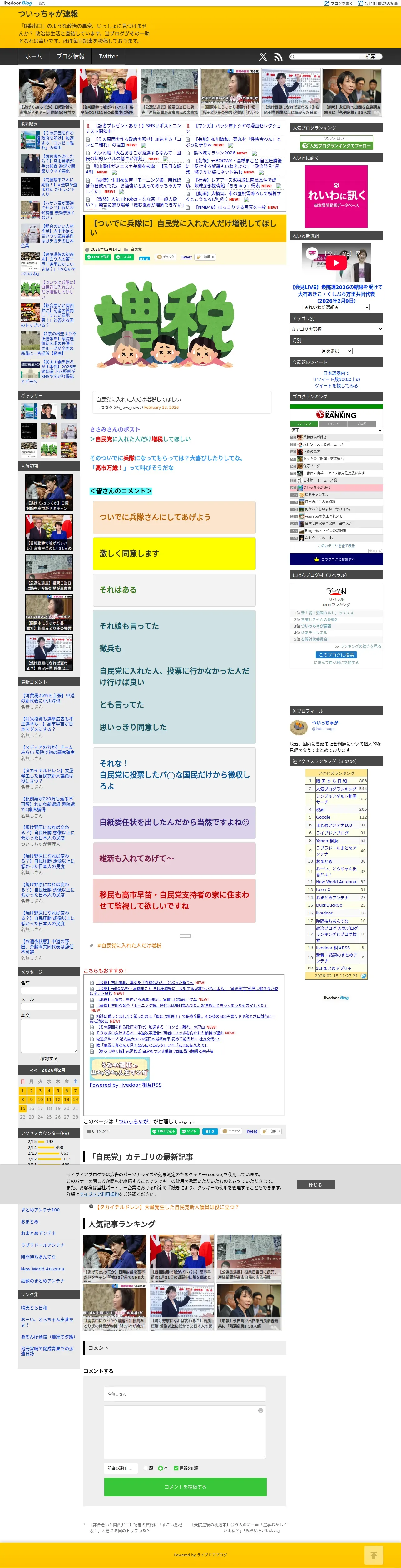Screen dimensions: 401x1568
Task: Open the X (Twitter) icon in navigation bar
Action: point(263,57)
